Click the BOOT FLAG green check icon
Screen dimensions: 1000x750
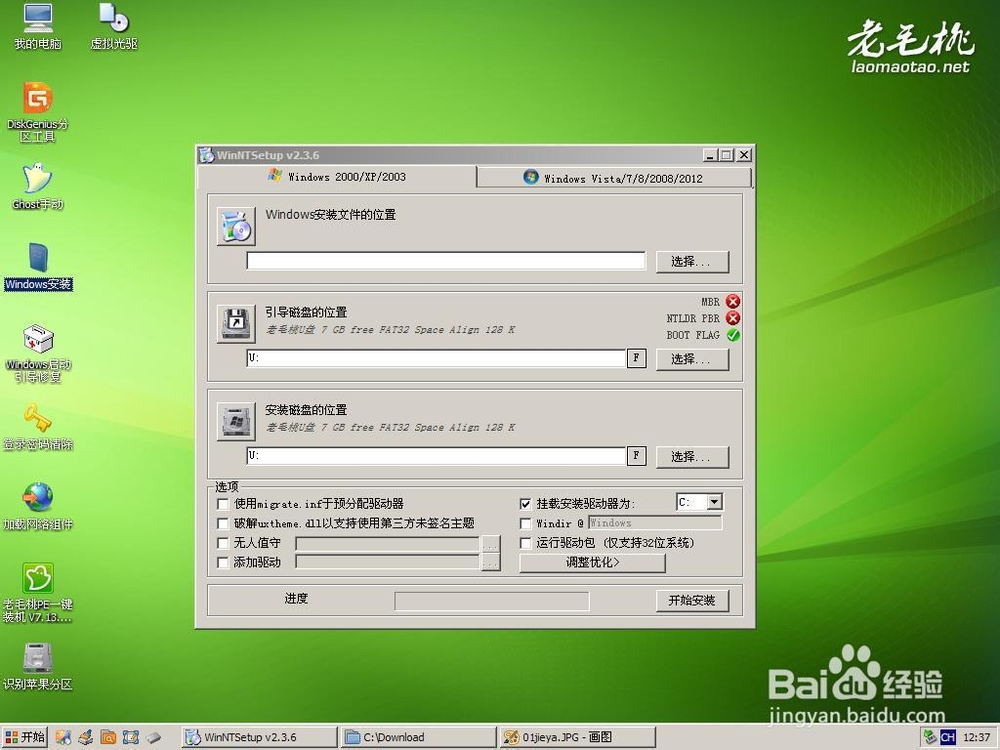tap(733, 335)
